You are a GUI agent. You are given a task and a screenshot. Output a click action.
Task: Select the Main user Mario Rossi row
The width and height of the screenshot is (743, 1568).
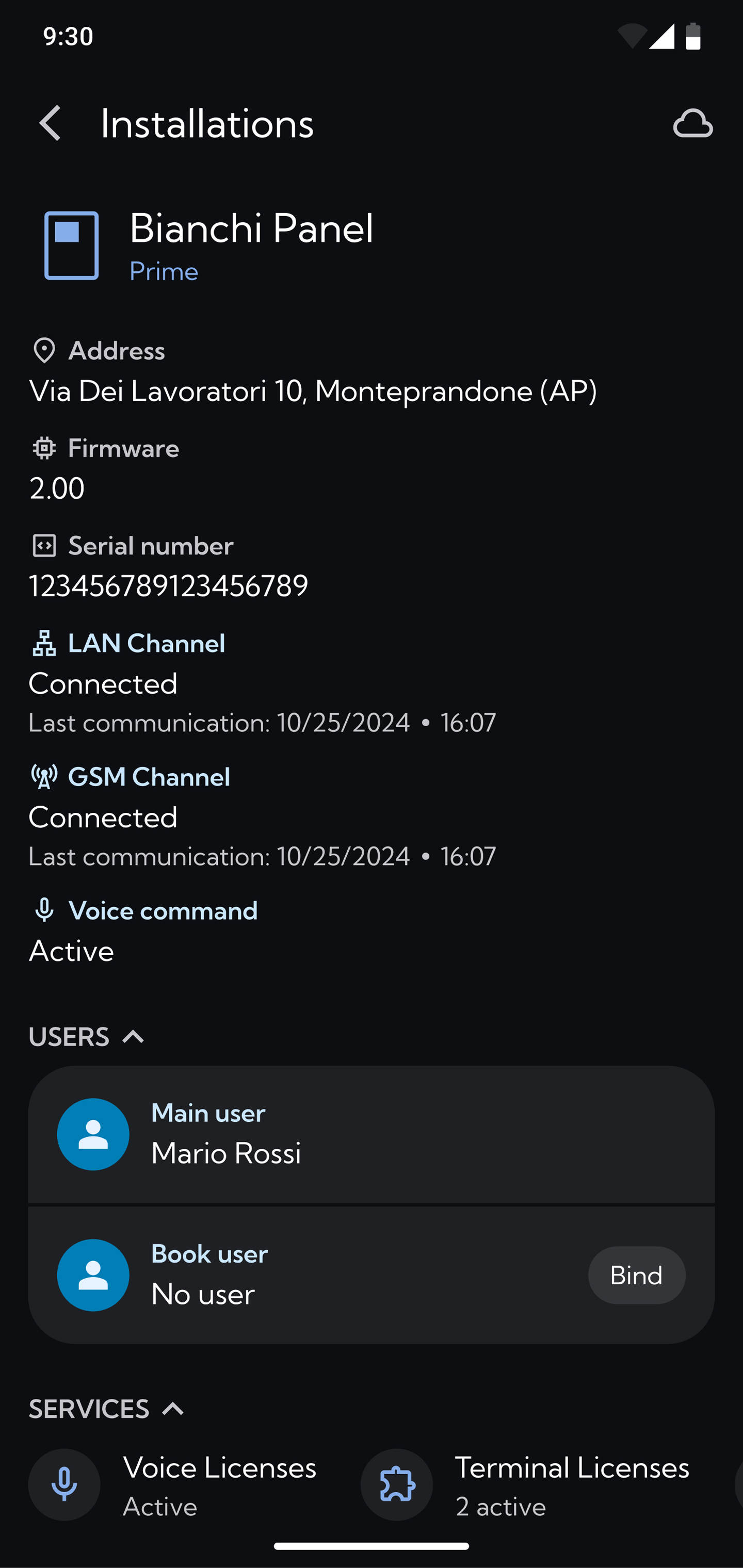tap(372, 1134)
